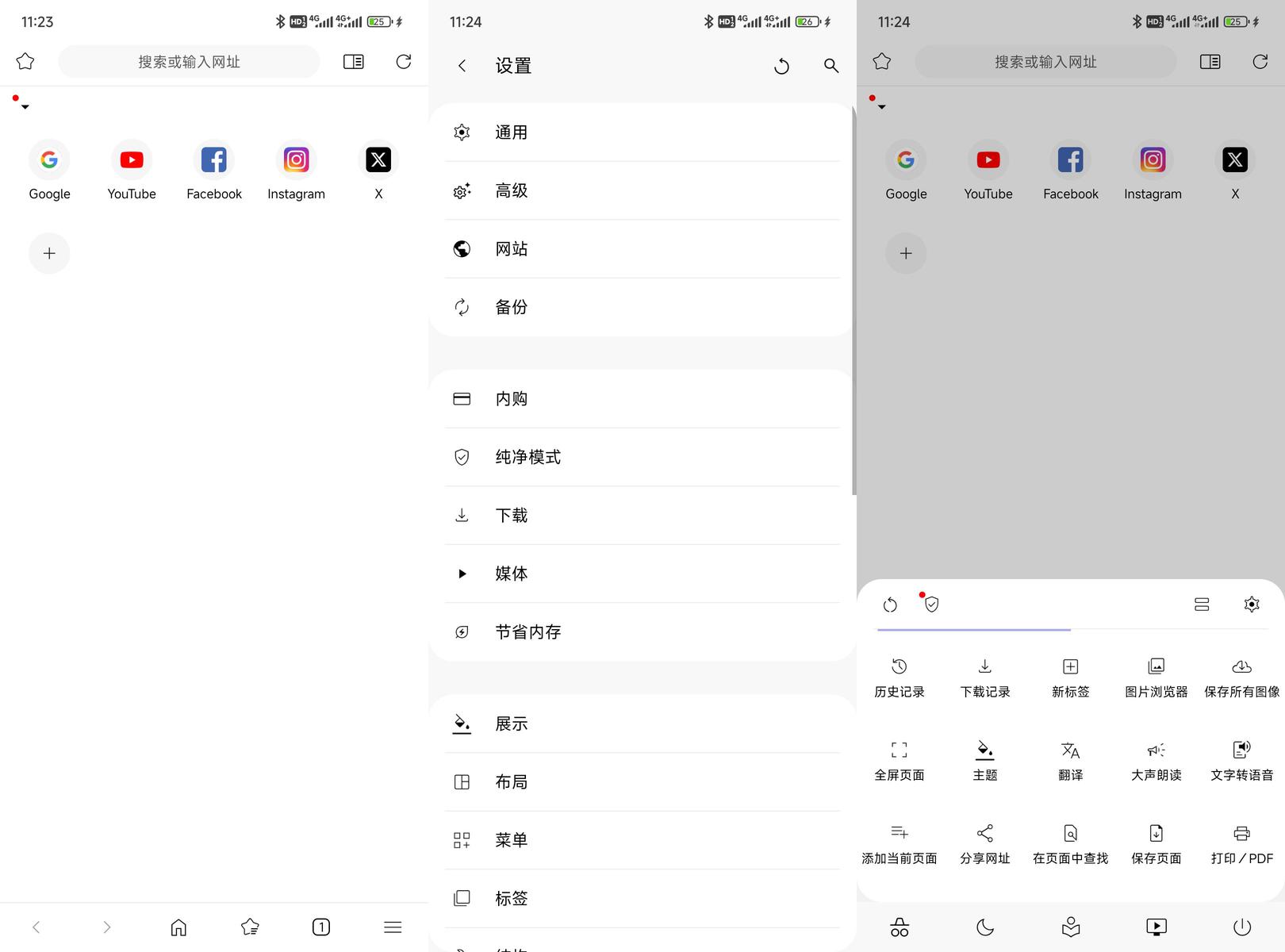Open the text-to-speech (文字转语音) tool
Viewport: 1285px width, 952px height.
point(1241,760)
